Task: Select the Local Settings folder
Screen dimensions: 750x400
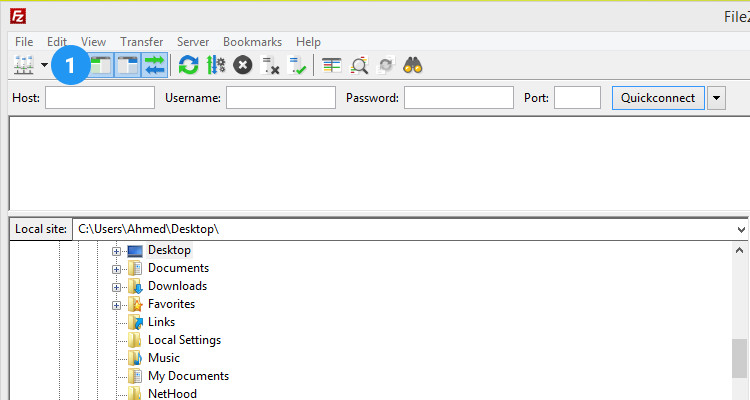Action: (x=184, y=340)
